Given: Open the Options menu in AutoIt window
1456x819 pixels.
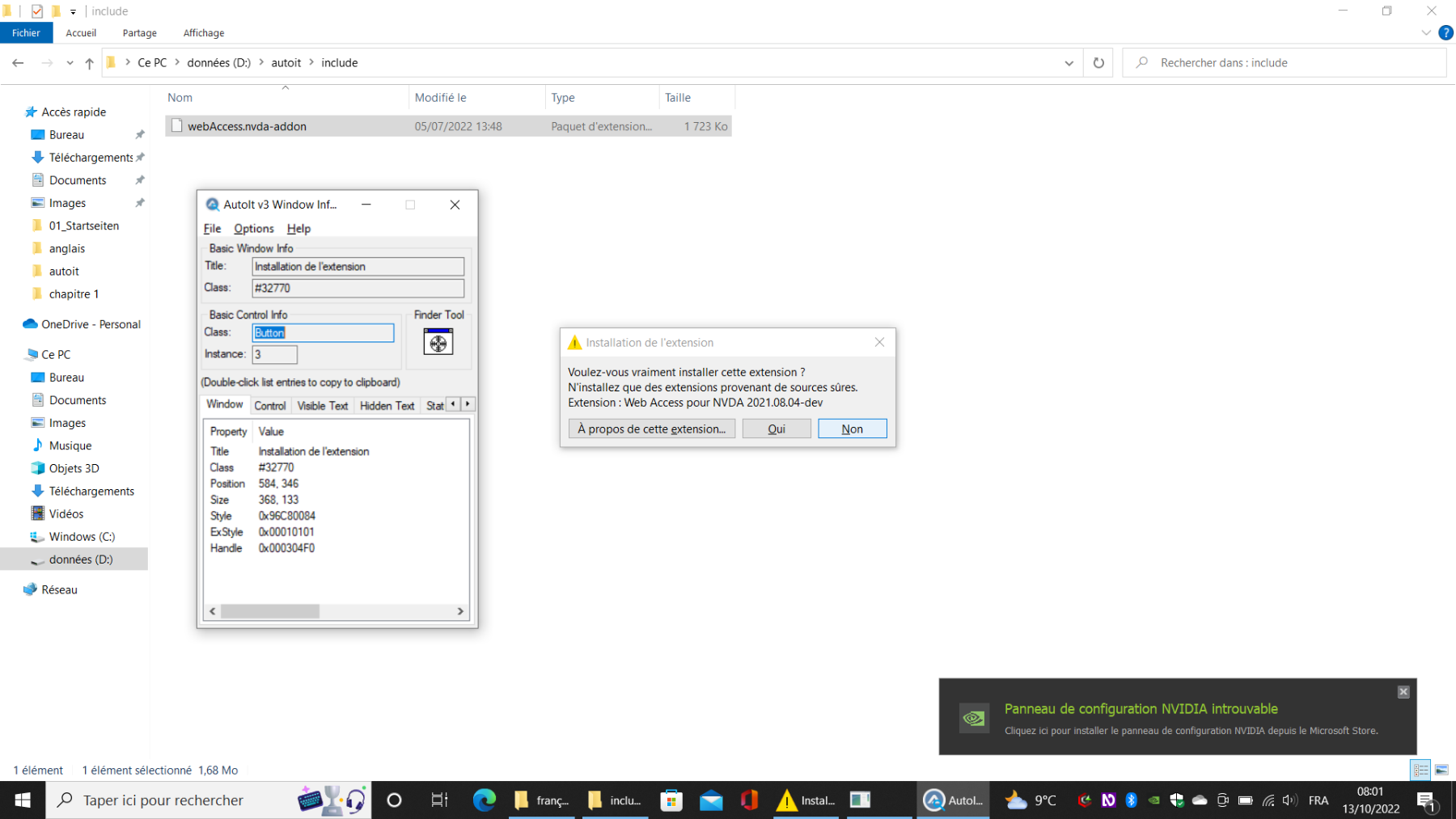Looking at the screenshot, I should click(x=253, y=229).
